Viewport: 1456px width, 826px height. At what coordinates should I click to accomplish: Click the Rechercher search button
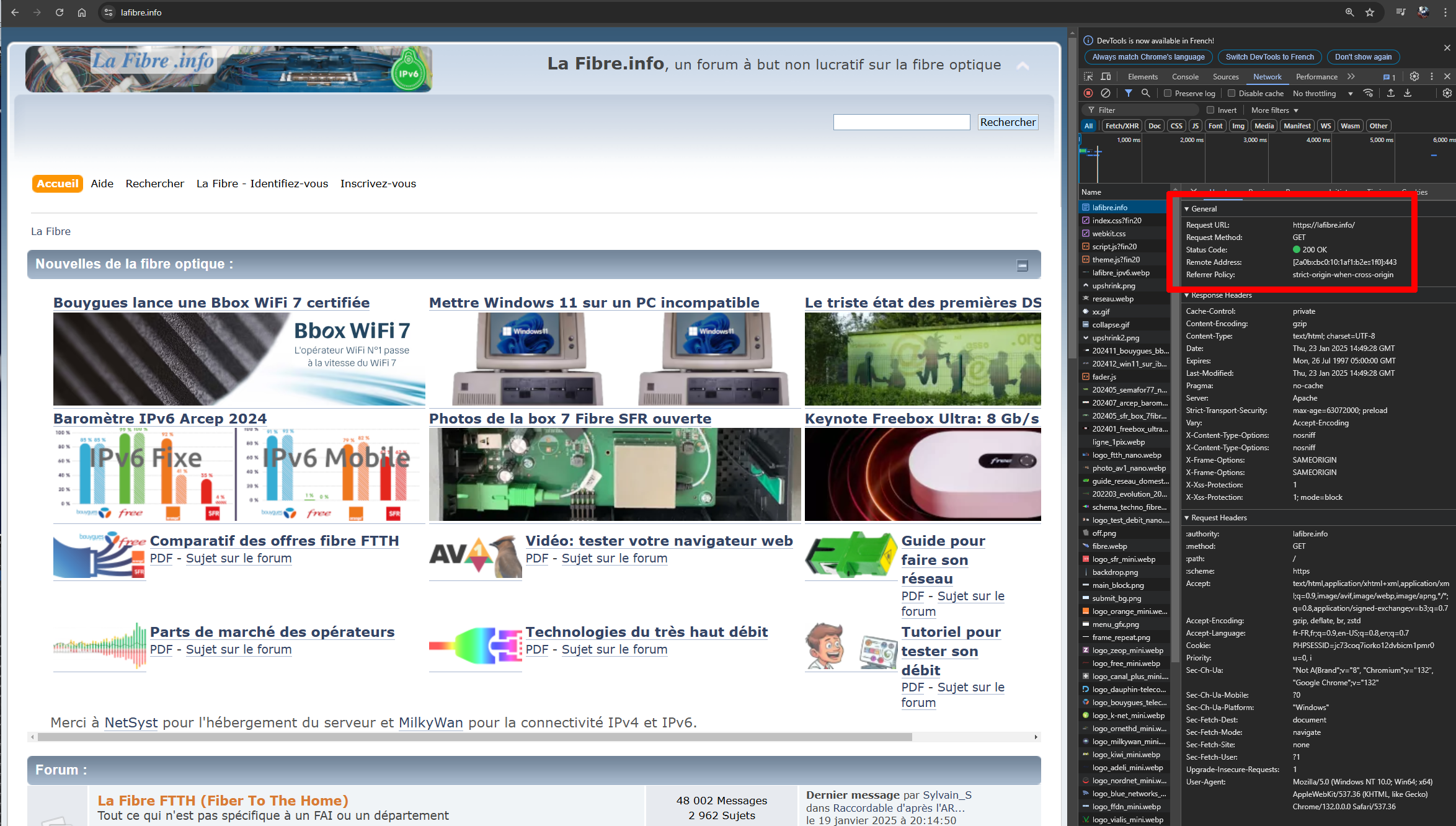[x=1008, y=122]
